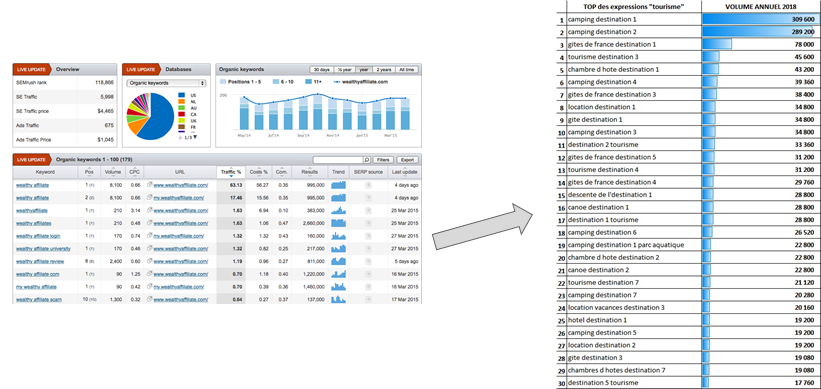
Task: Select the All time range toggle
Action: click(407, 70)
